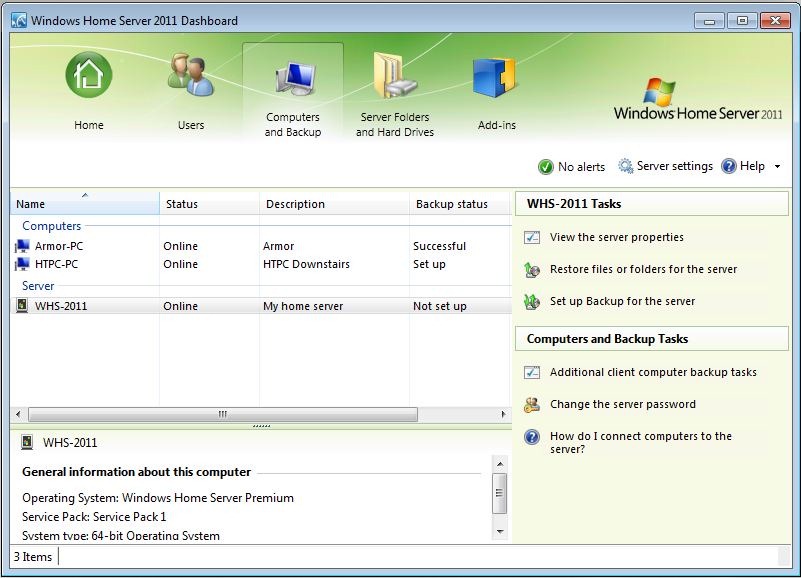Image resolution: width=801 pixels, height=578 pixels.
Task: Click the details pane scroll up arrow
Action: click(x=500, y=464)
